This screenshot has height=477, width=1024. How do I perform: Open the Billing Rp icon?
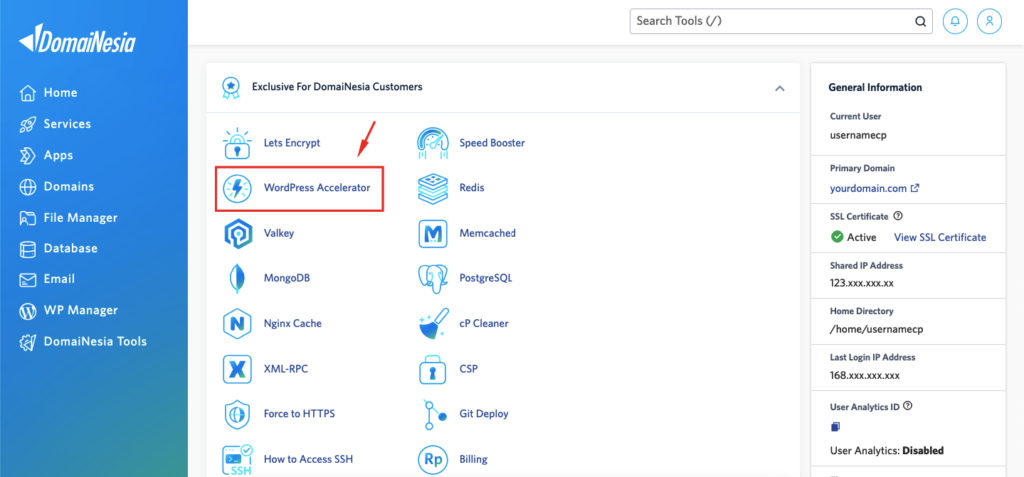click(x=432, y=459)
